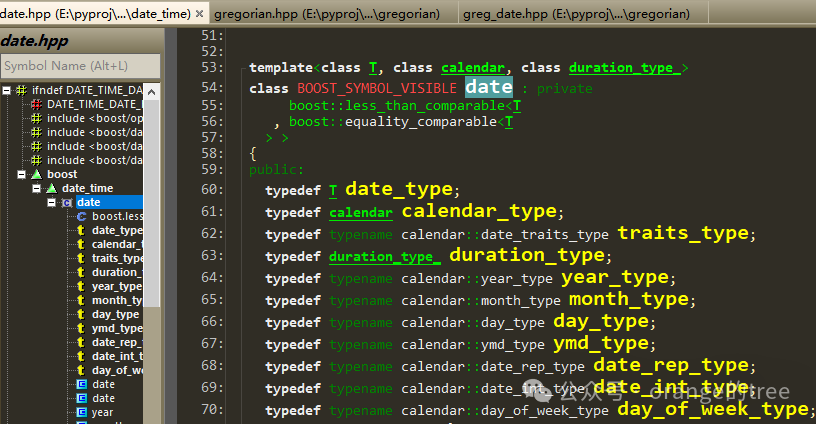Click typedef icon beside date_int_t in tree
The image size is (816, 424).
click(81, 357)
